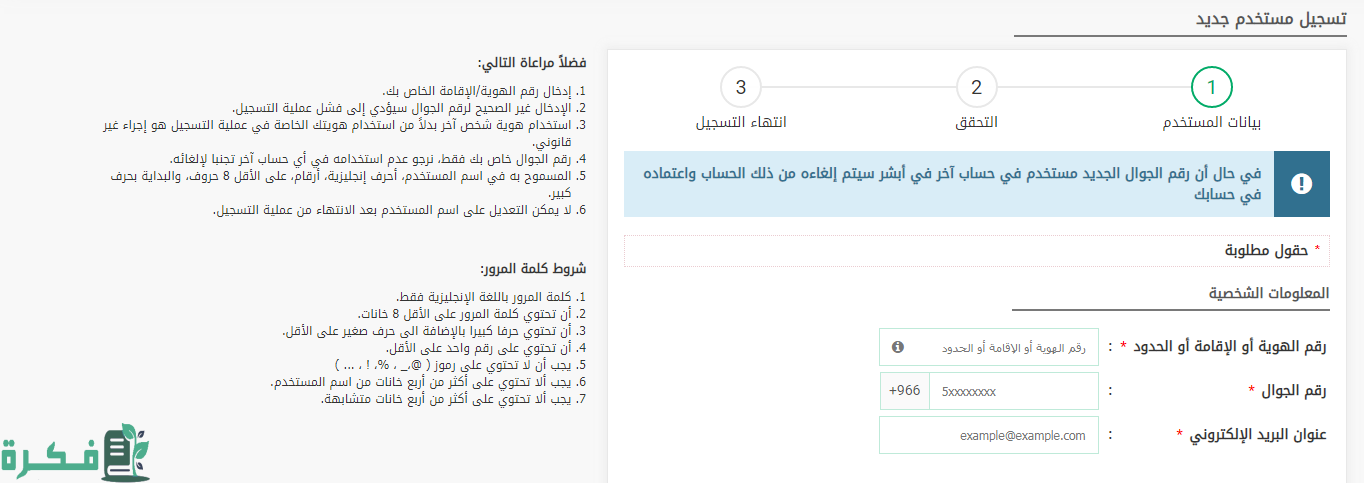The height and width of the screenshot is (483, 1364).
Task: Click the +966 country code prefix box
Action: tap(904, 391)
